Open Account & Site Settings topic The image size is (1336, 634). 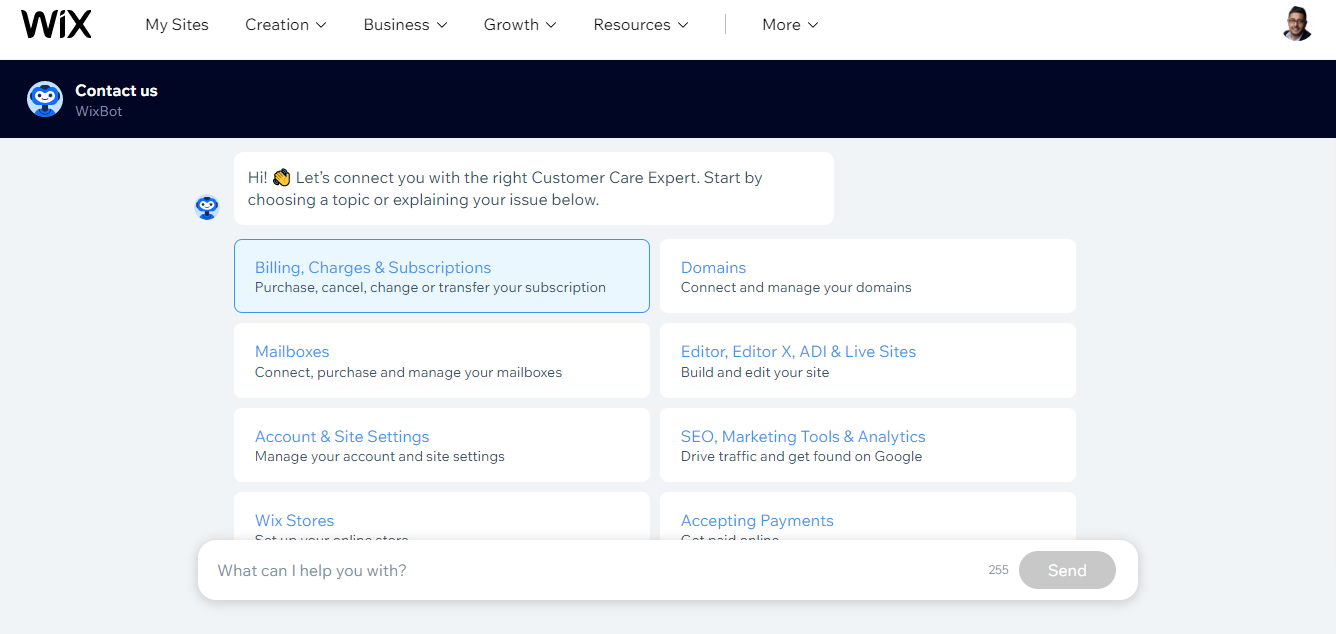point(441,445)
